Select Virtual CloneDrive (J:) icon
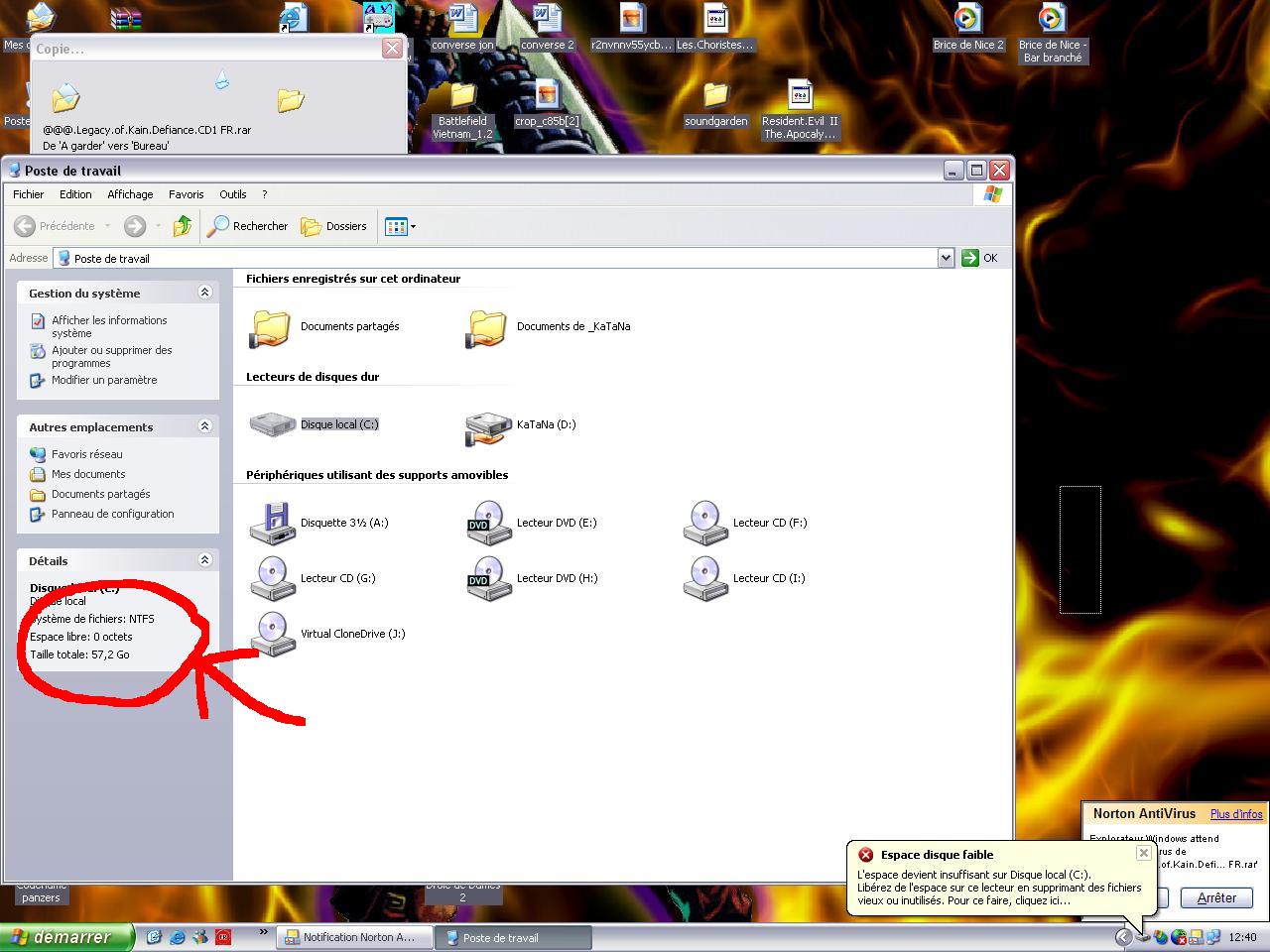Screen dimensions: 1270x952 point(273,635)
